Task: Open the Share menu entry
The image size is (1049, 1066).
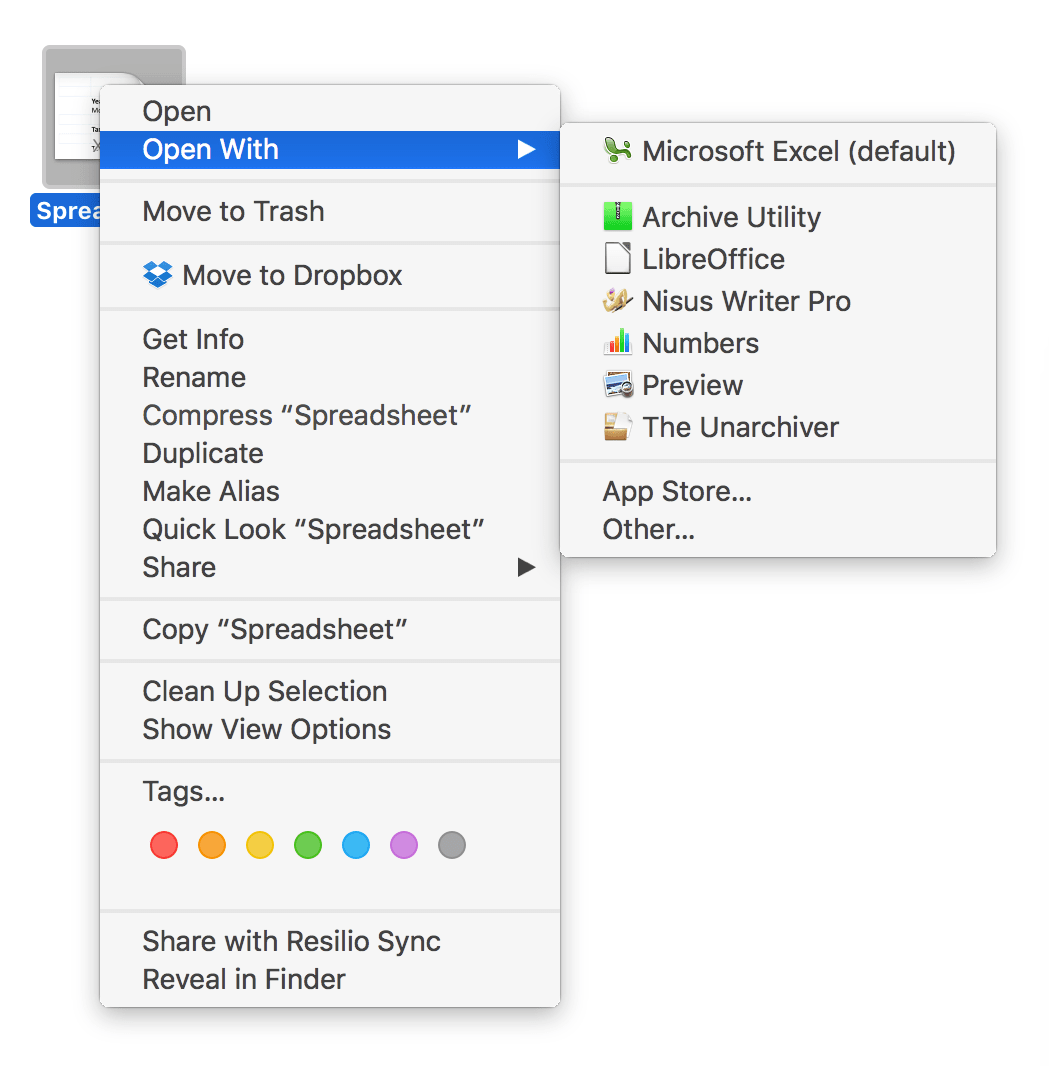Action: (x=330, y=568)
